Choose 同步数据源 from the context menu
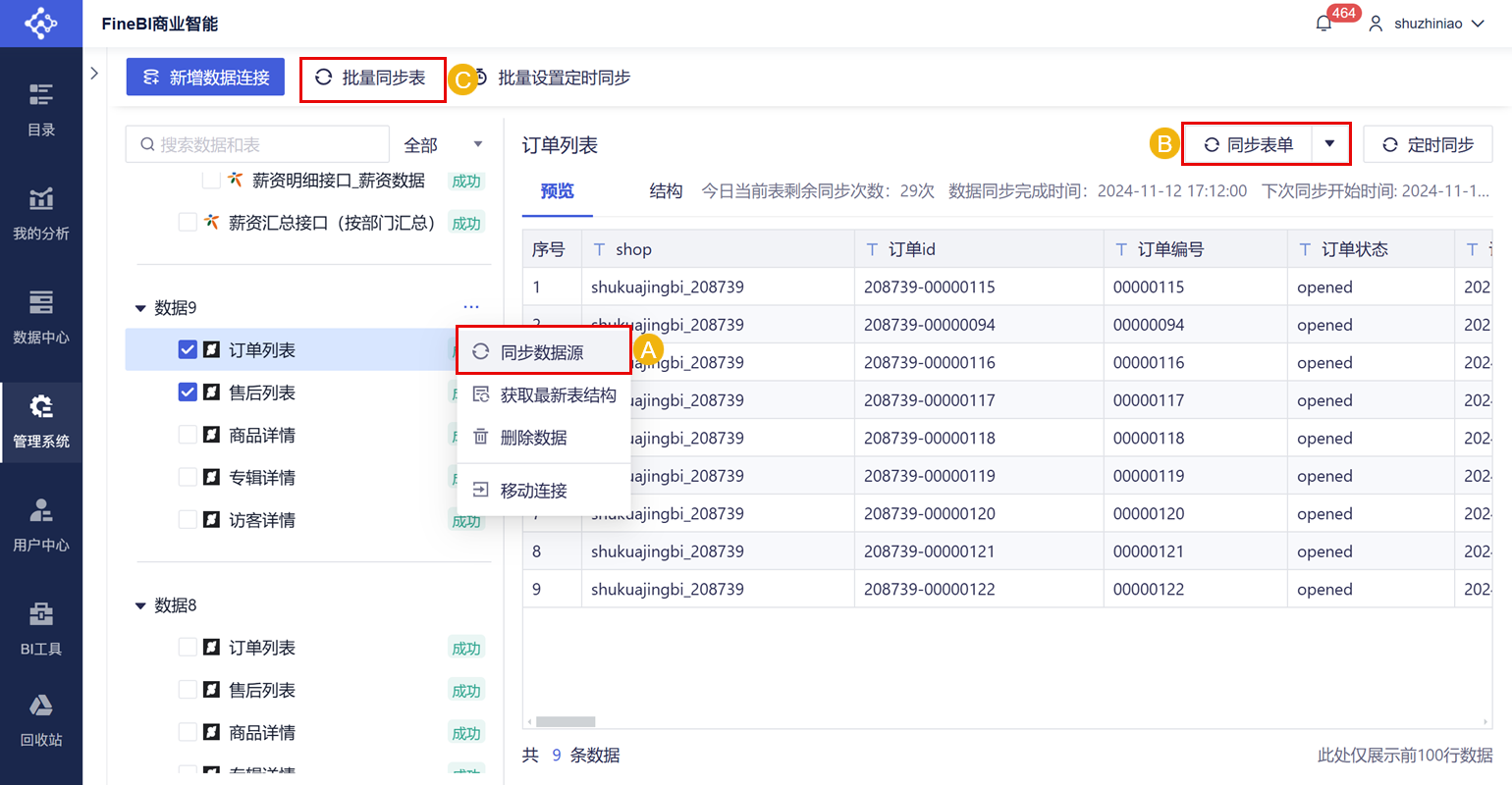Image resolution: width=1512 pixels, height=785 pixels. (x=544, y=351)
